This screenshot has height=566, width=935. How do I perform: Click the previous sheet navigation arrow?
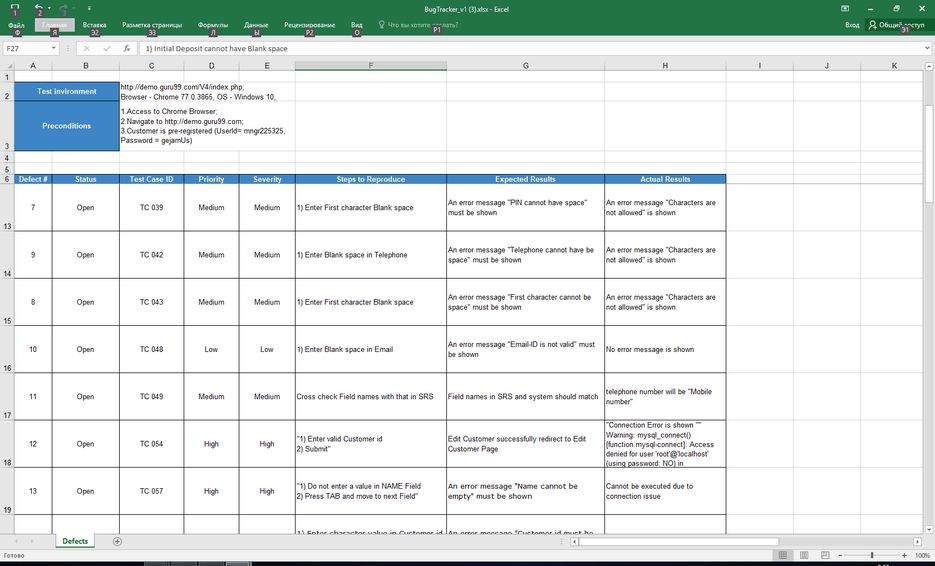pyautogui.click(x=17, y=542)
